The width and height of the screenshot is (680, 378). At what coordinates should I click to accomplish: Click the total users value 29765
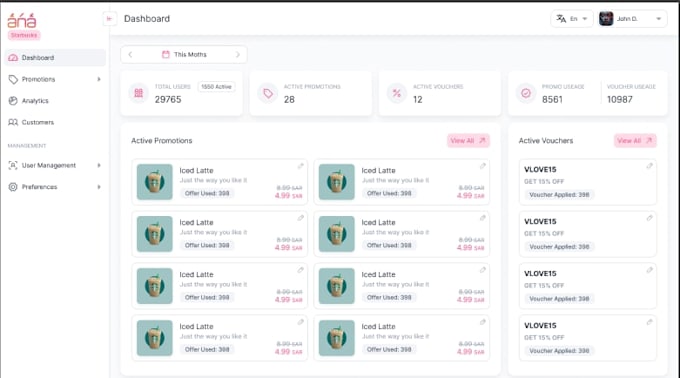(168, 100)
